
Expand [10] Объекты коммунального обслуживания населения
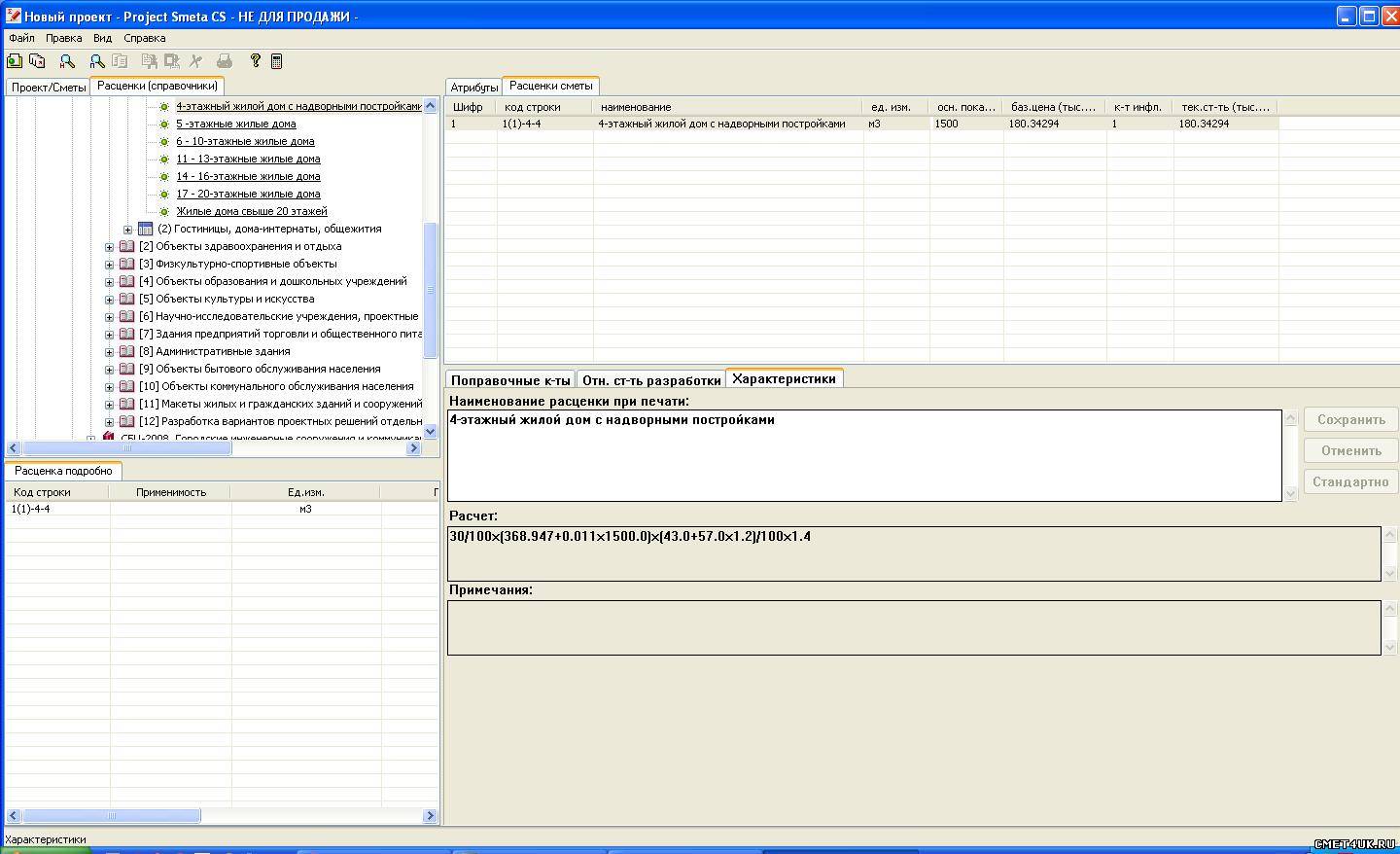tap(109, 387)
